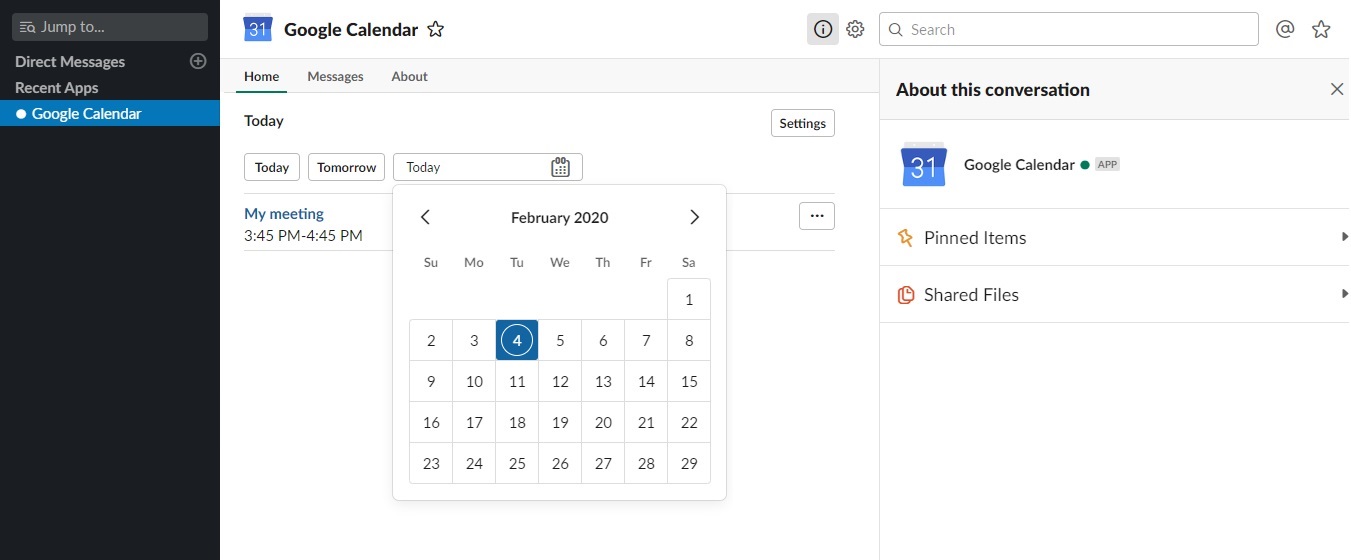The image size is (1351, 560).
Task: Click the Tomorrow button
Action: (x=346, y=167)
